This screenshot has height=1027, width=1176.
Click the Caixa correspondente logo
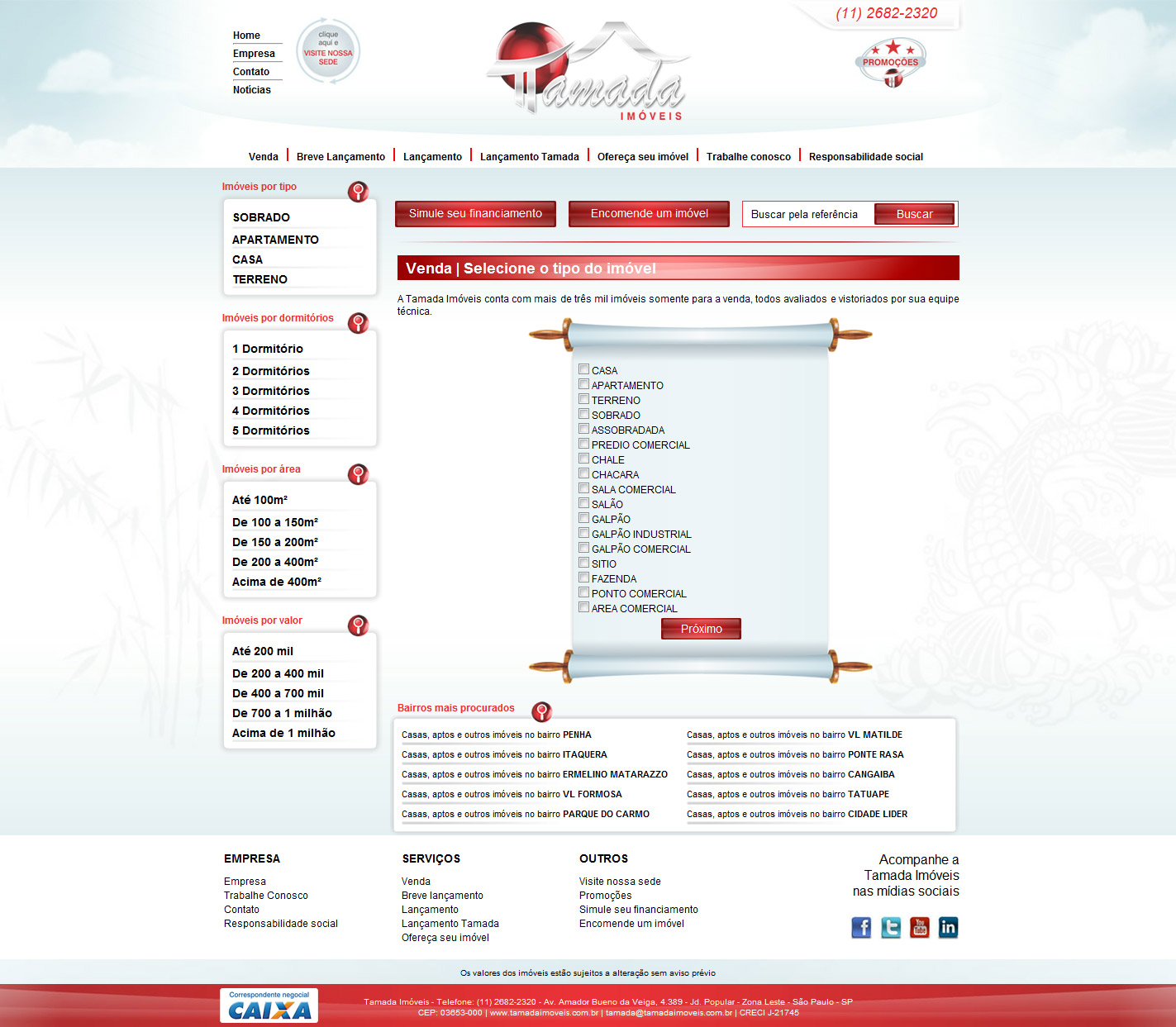pos(269,1006)
